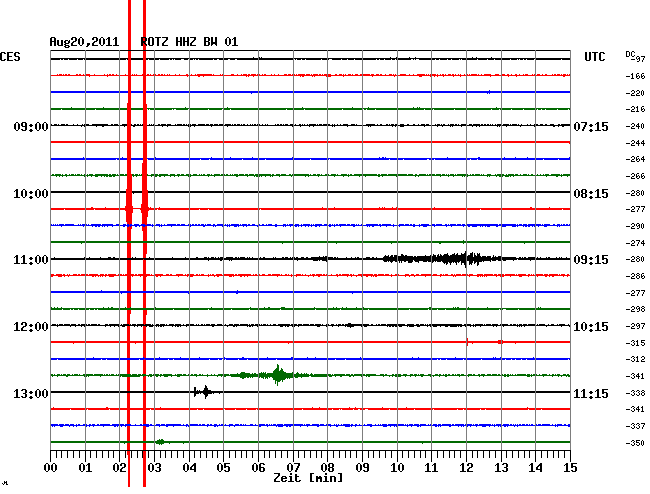Click minute tick label 00 on time axis
Viewport: 650px width, 494px height.
tap(51, 468)
